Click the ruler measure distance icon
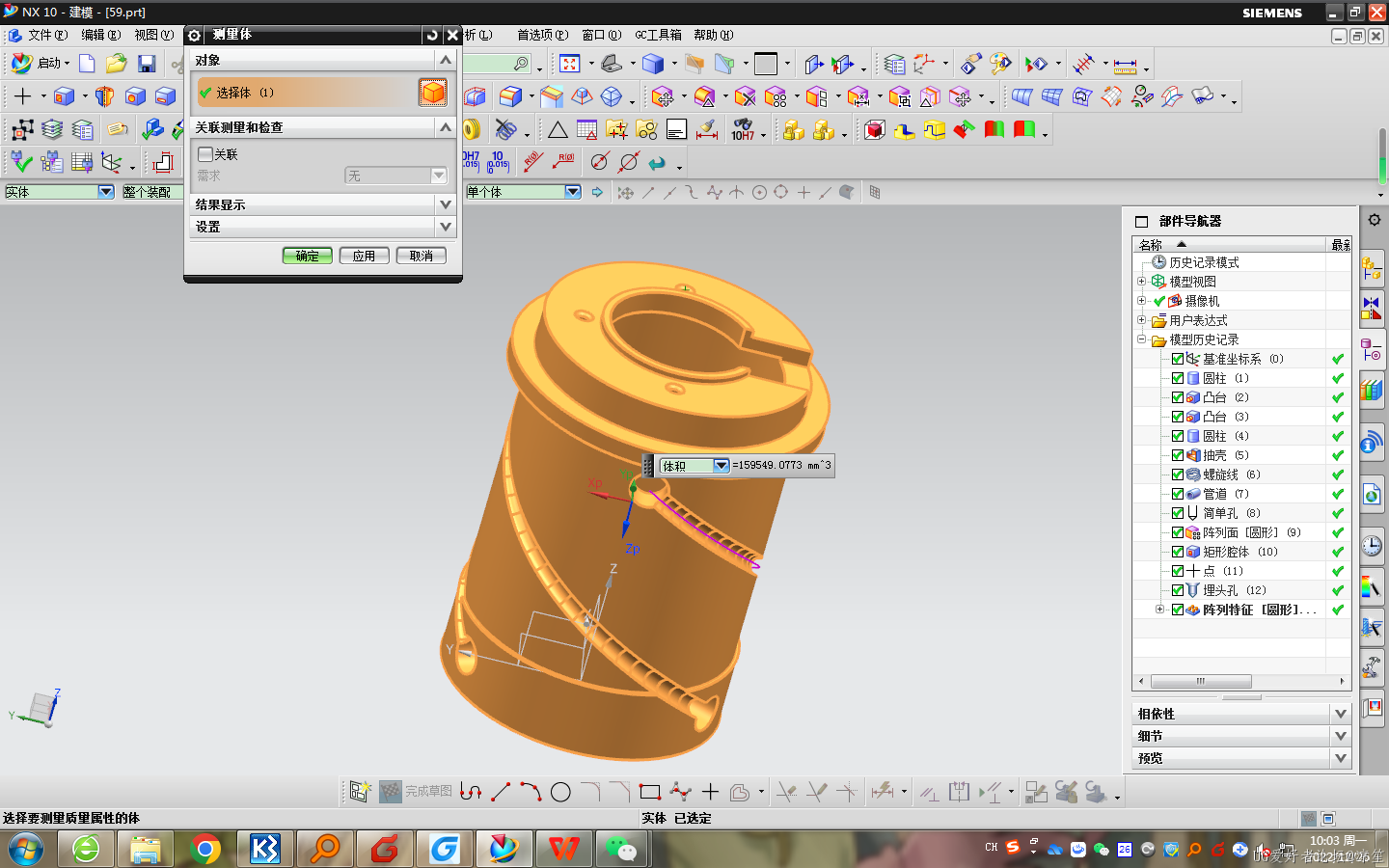This screenshot has height=868, width=1389. coord(1125,66)
